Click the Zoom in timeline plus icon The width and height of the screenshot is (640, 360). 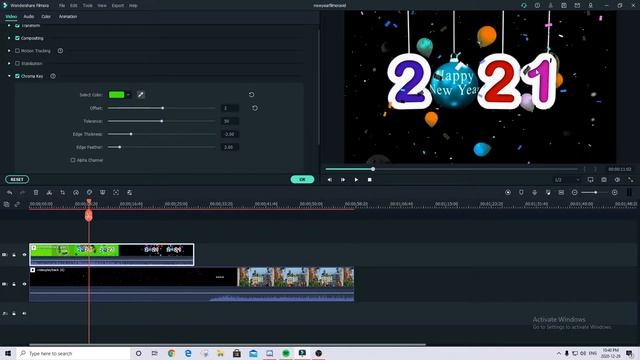(615, 192)
